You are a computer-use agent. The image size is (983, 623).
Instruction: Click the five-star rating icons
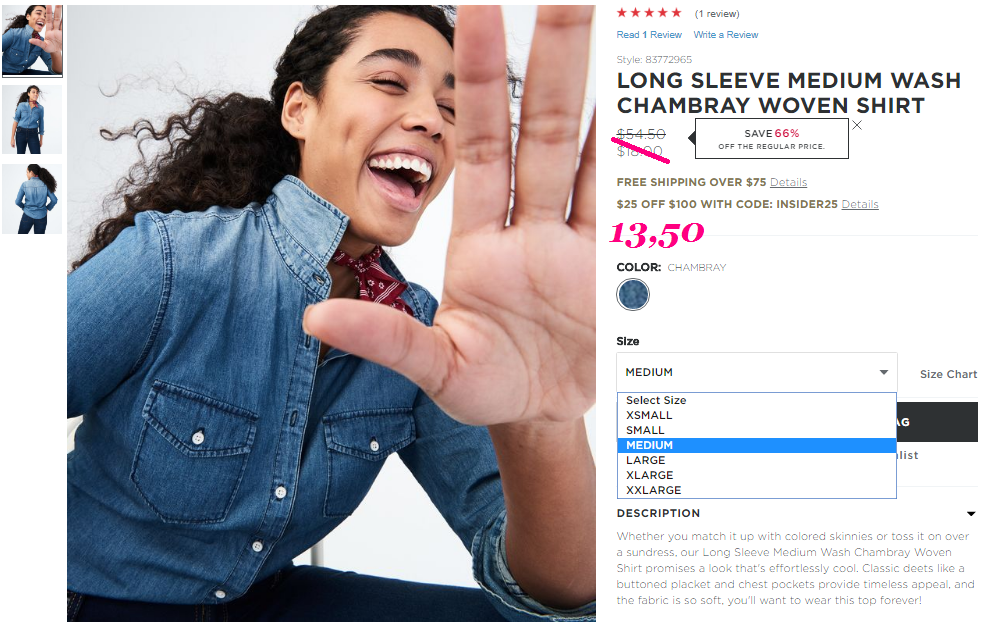pos(649,13)
